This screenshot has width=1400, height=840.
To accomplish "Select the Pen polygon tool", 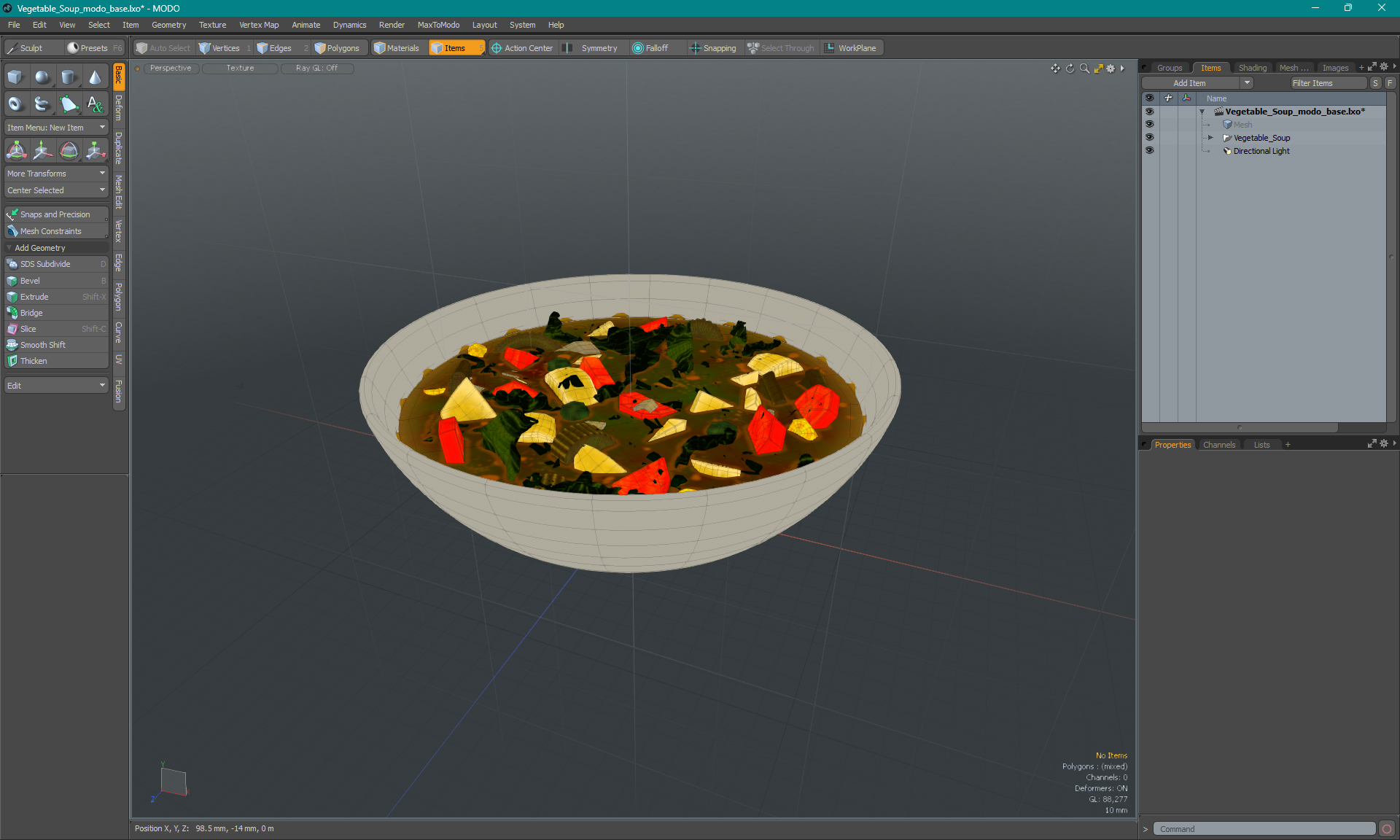I will coord(69,104).
